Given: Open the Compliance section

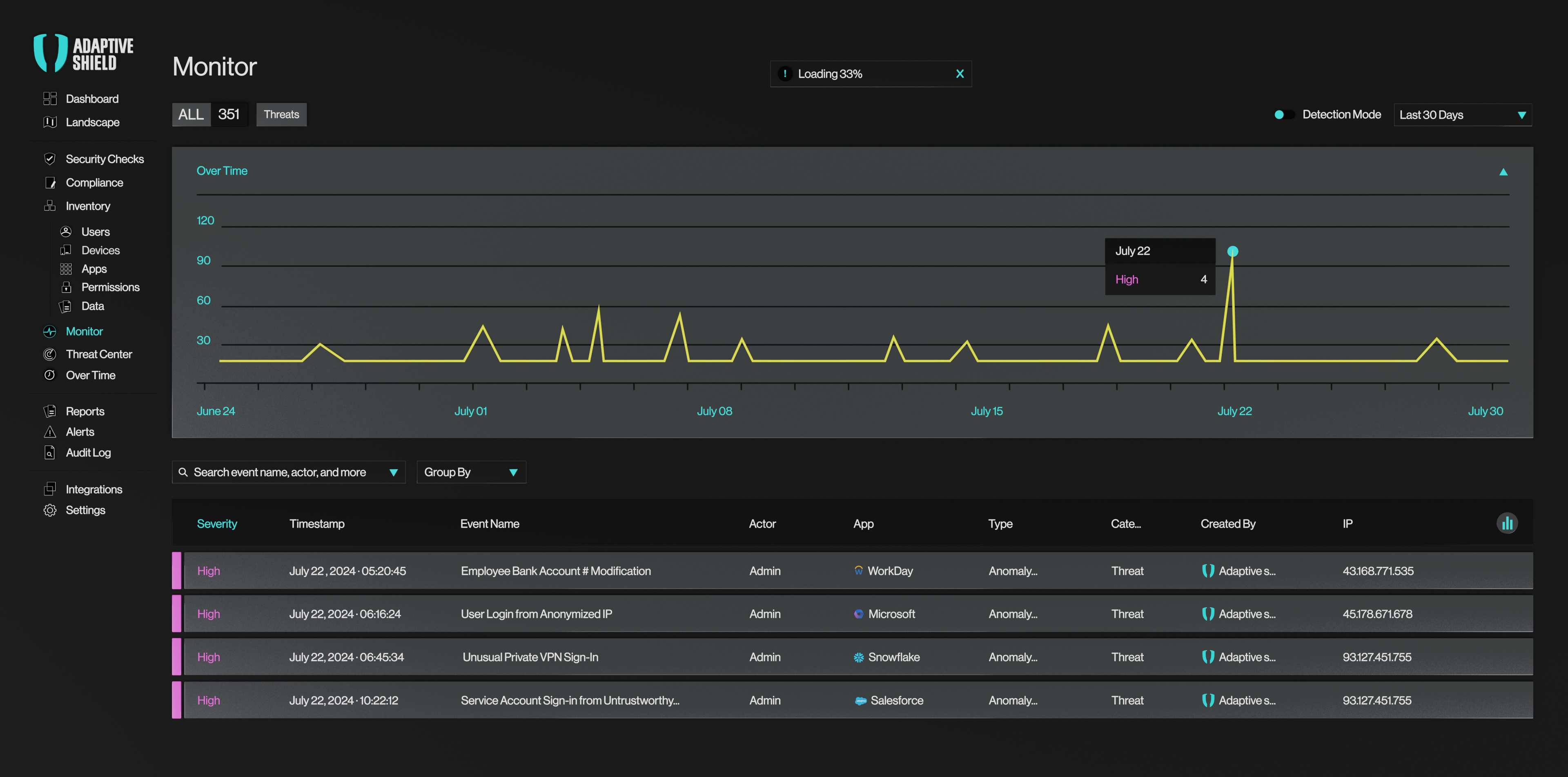Looking at the screenshot, I should pos(94,182).
